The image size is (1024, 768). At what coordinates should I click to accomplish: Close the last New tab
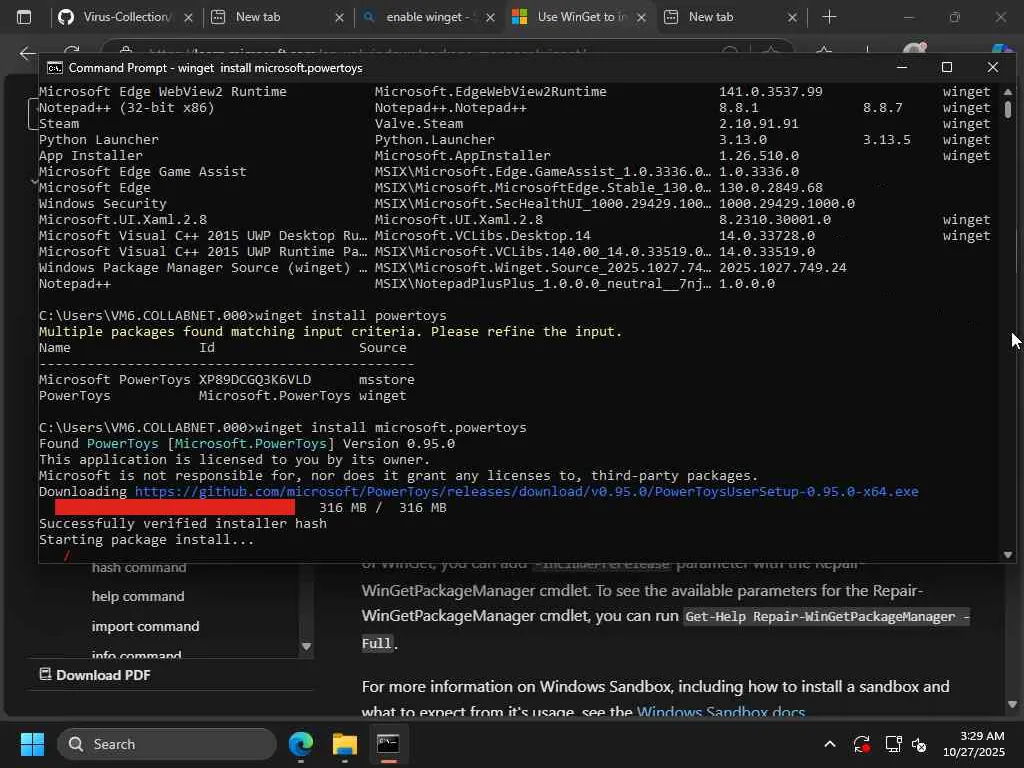[792, 18]
